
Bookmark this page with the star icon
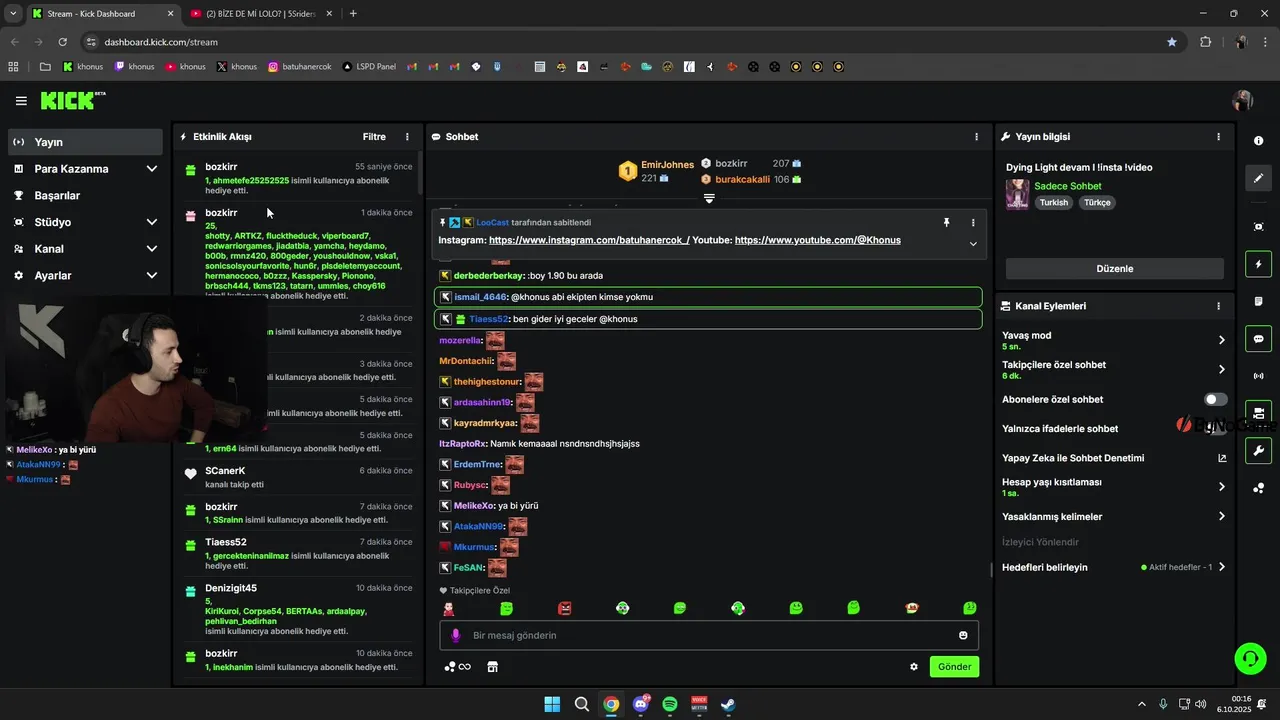pos(1172,42)
